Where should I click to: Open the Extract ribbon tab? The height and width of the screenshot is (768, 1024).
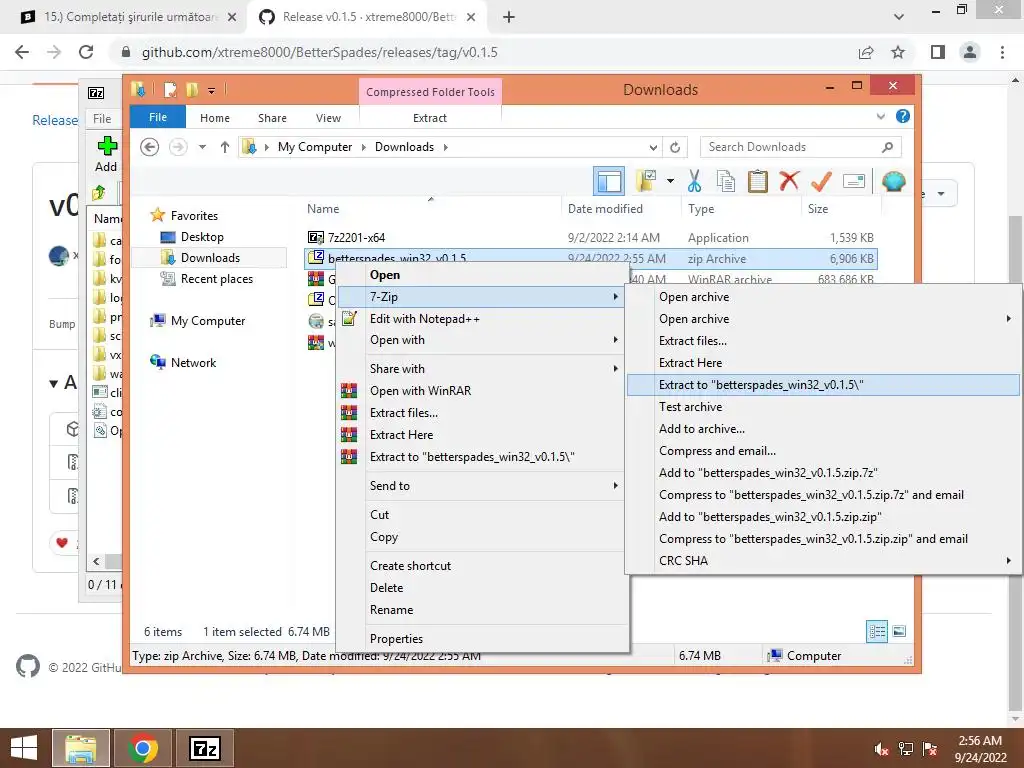pyautogui.click(x=430, y=118)
